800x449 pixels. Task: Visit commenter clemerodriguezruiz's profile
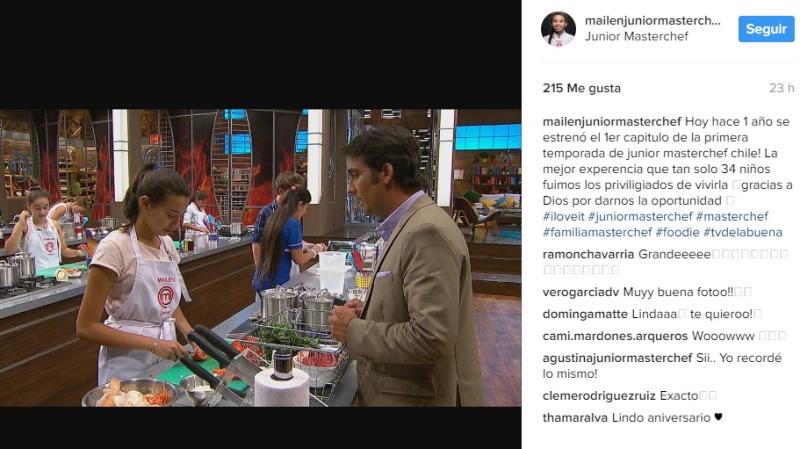click(x=599, y=395)
